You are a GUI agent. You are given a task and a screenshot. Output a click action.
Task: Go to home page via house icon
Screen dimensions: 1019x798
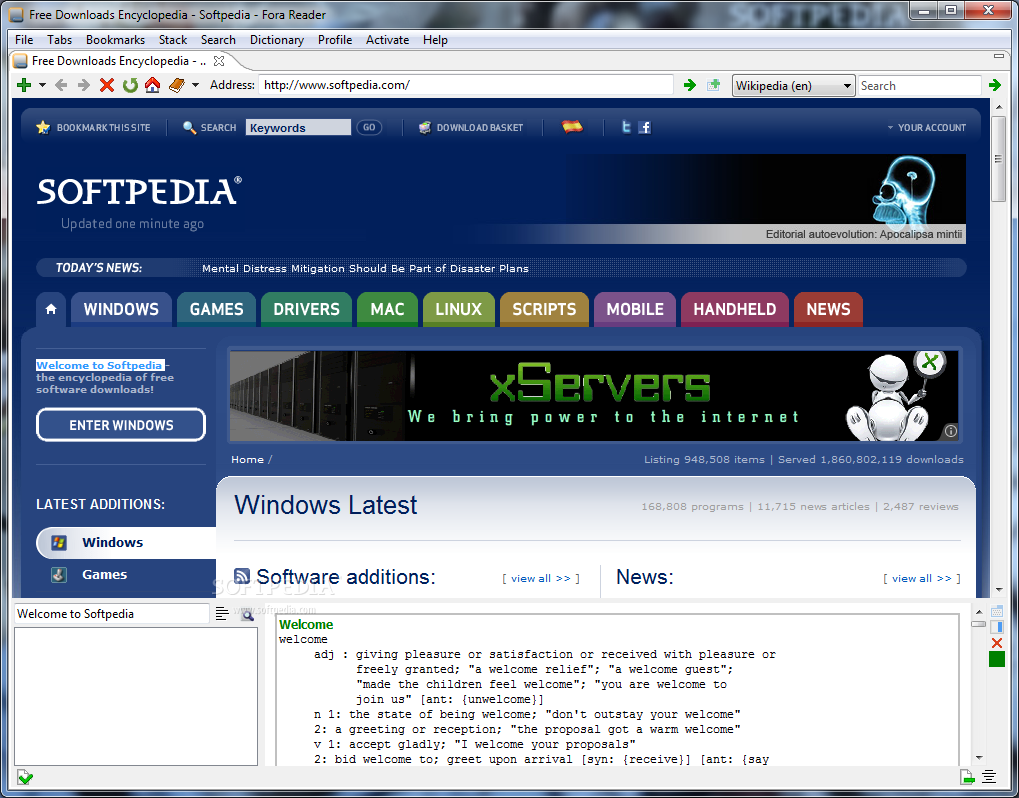[152, 85]
